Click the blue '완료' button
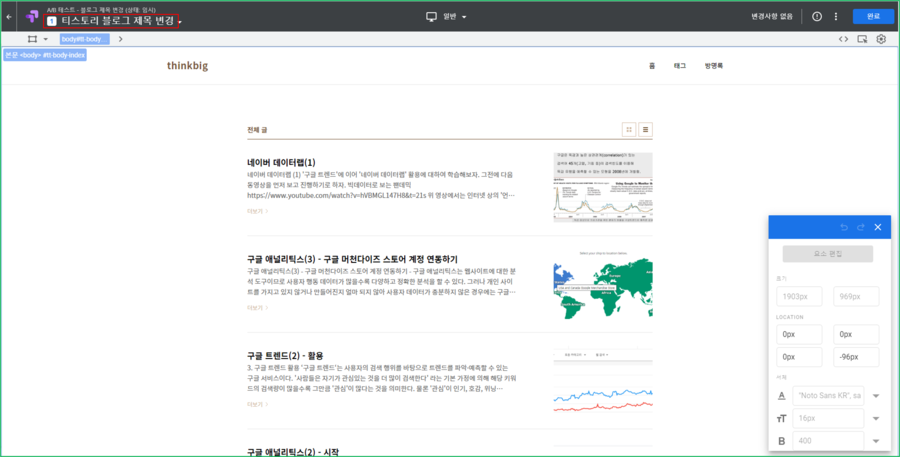The height and width of the screenshot is (457, 900). [x=873, y=17]
